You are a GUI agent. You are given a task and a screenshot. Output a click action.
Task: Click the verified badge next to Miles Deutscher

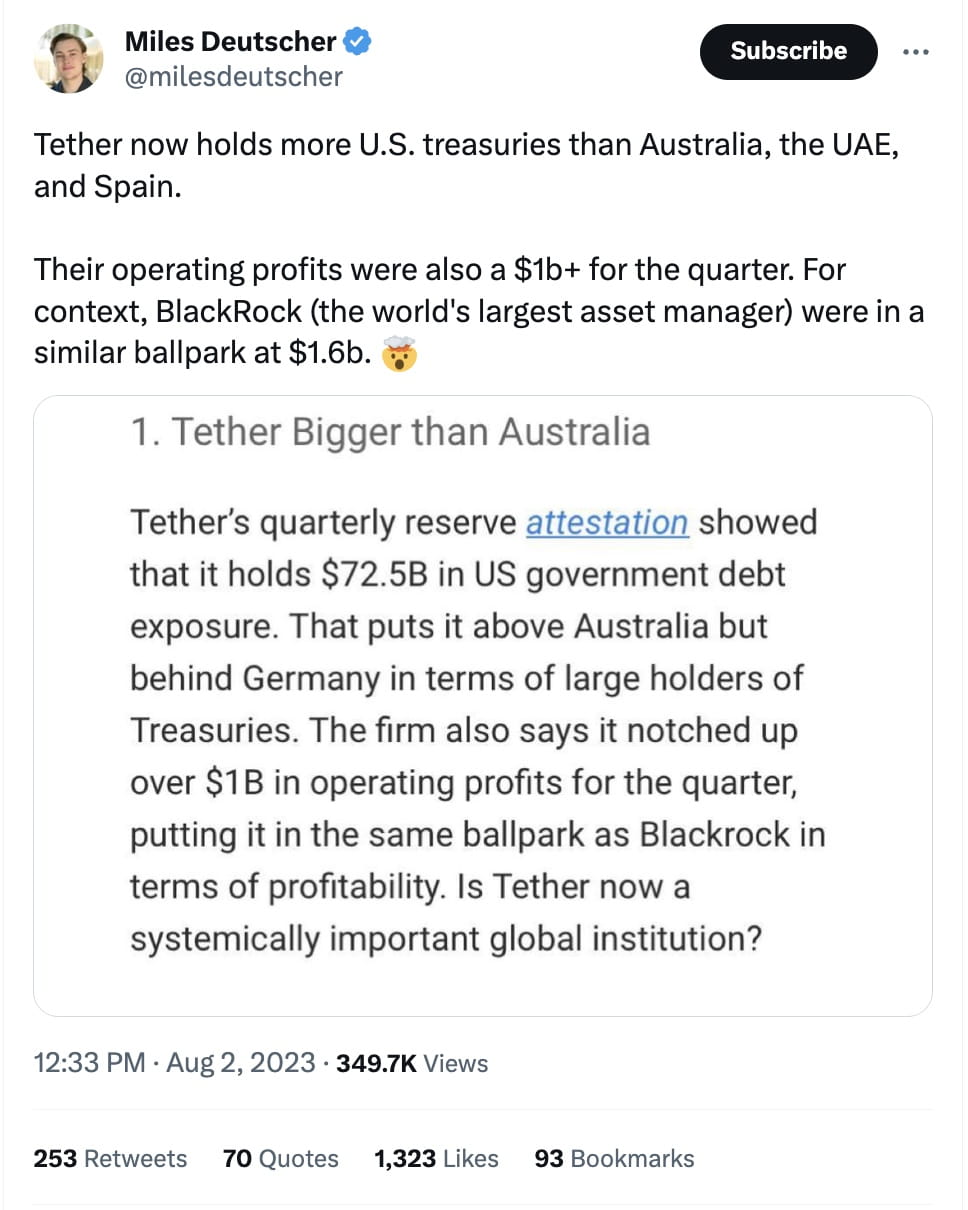coord(356,41)
